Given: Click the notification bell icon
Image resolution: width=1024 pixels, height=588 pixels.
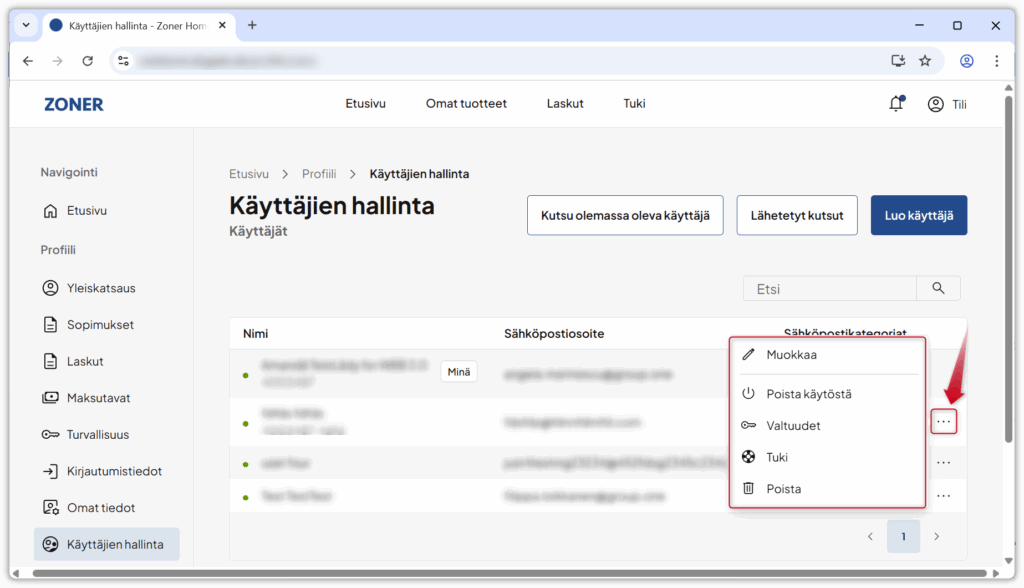Looking at the screenshot, I should [896, 104].
